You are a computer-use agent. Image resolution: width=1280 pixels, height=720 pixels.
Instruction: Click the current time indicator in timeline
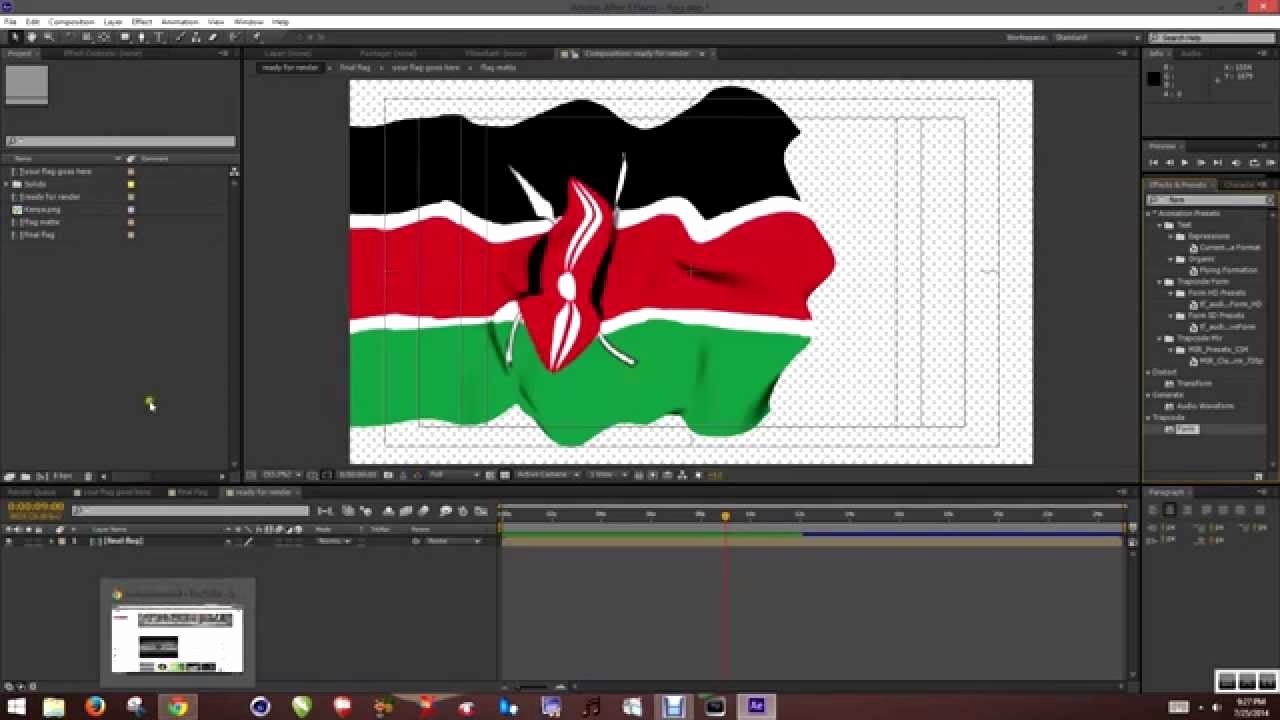pos(725,516)
